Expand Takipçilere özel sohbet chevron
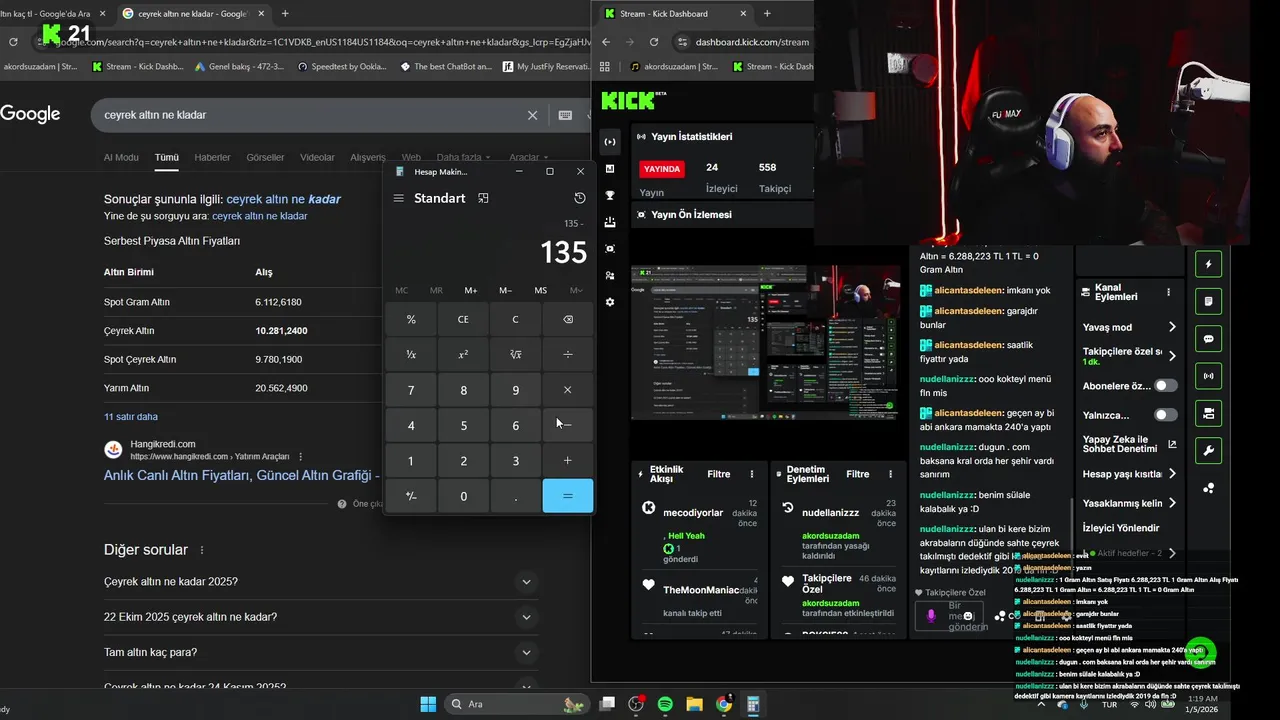The image size is (1280, 720). click(x=1172, y=356)
